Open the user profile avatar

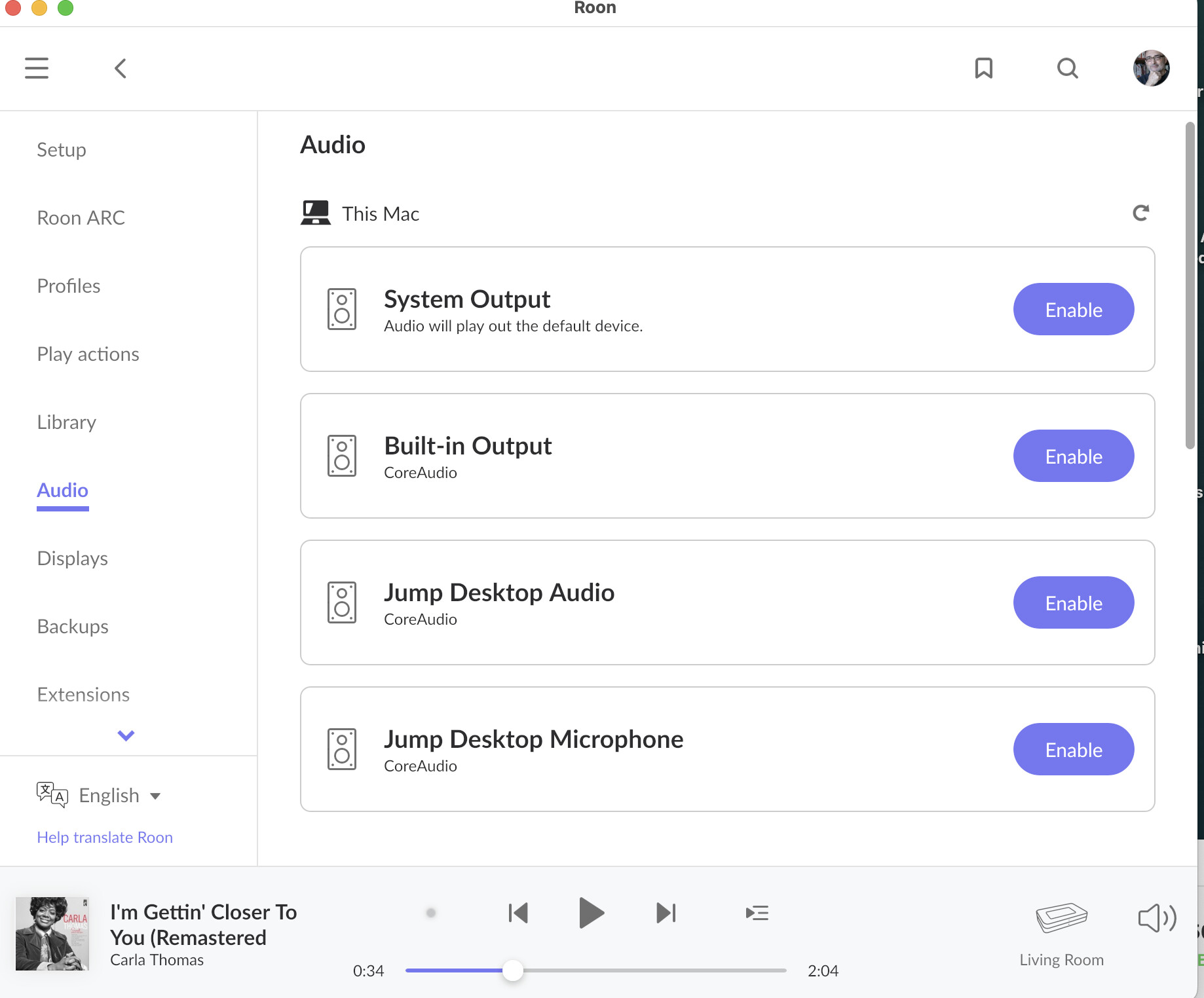tap(1152, 68)
